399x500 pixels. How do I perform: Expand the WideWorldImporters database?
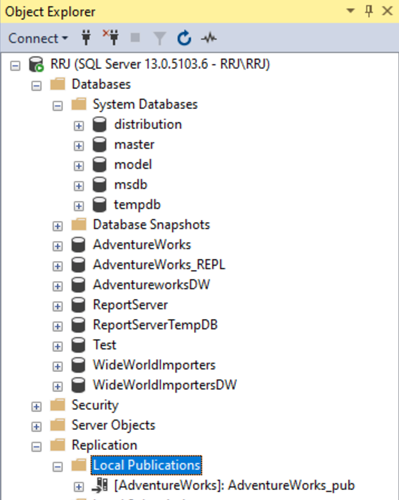58,366
